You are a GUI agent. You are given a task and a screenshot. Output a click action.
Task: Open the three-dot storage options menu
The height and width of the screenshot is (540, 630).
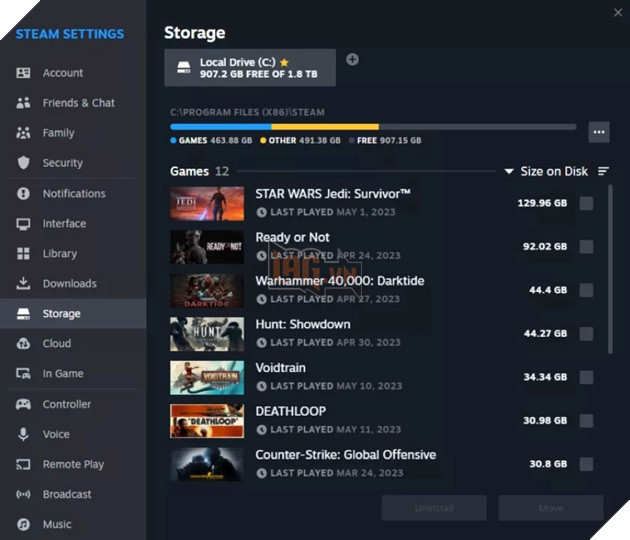coord(599,132)
